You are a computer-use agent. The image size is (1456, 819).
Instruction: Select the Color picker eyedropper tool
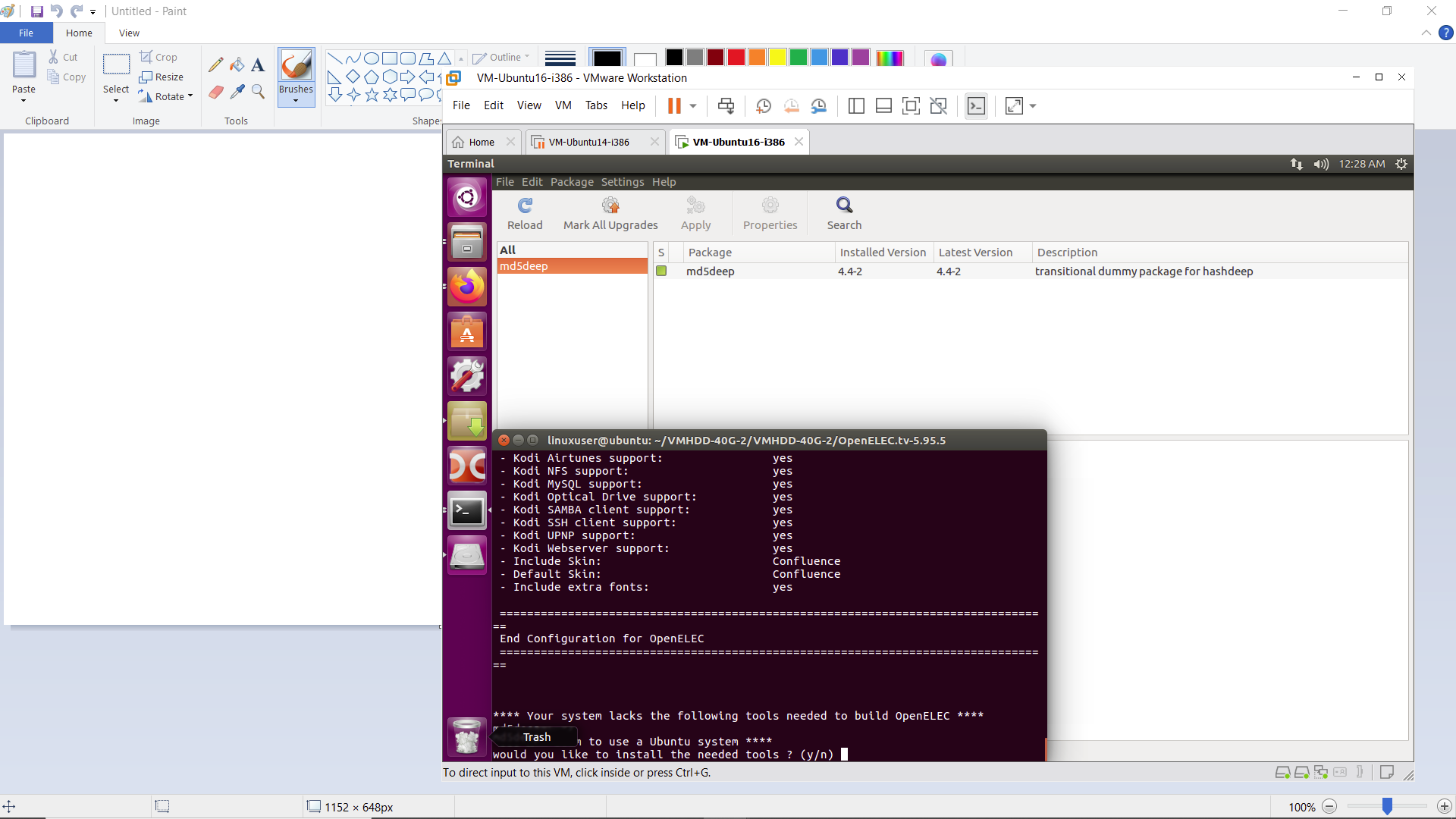[237, 92]
